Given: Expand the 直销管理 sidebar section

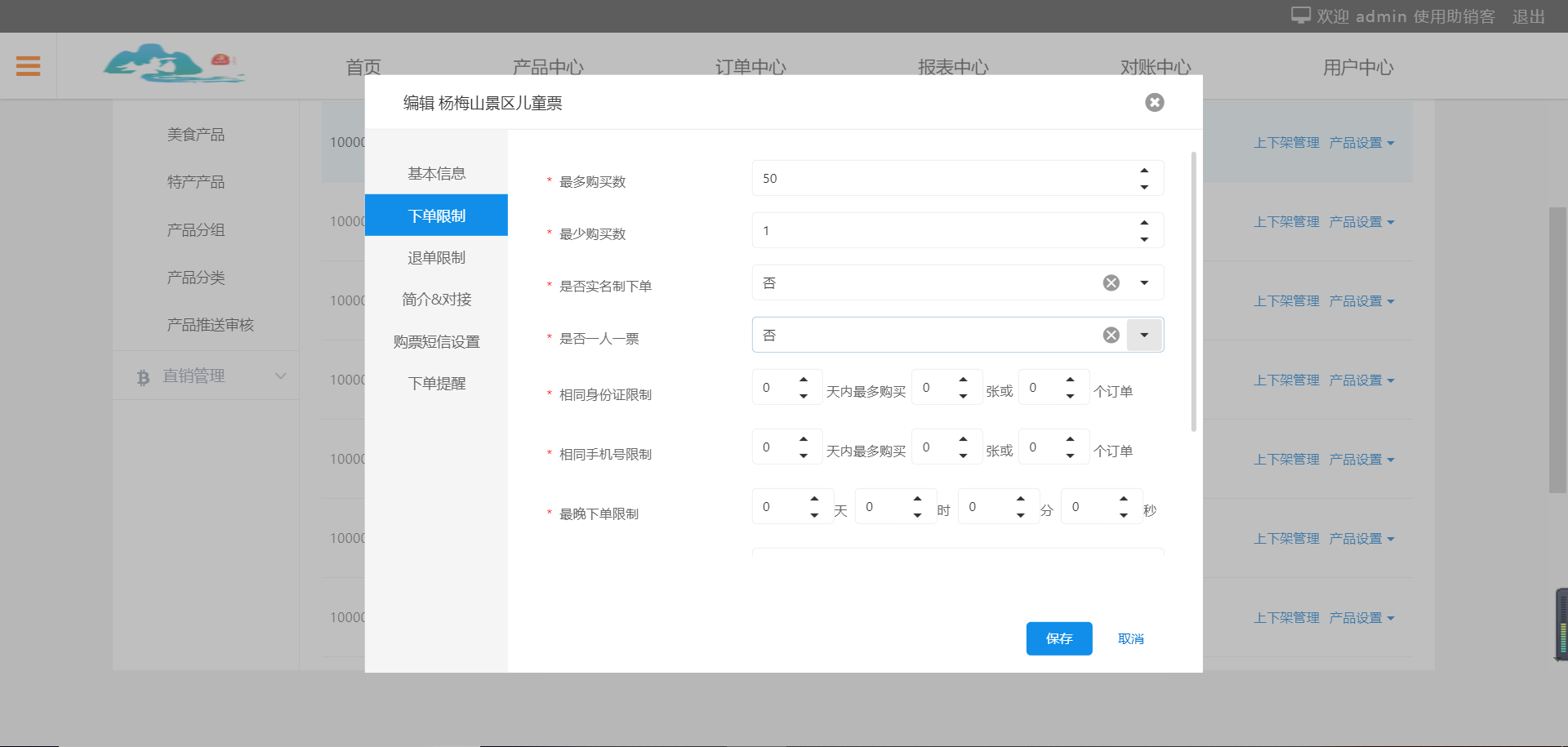Looking at the screenshot, I should (280, 376).
